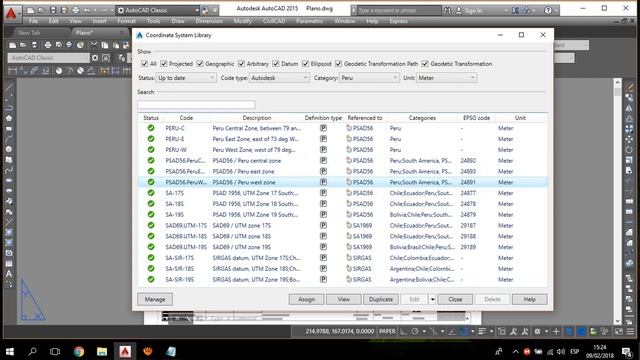The width and height of the screenshot is (640, 360).
Task: Toggle the Geodetic Transformation checkbox
Action: (x=425, y=64)
